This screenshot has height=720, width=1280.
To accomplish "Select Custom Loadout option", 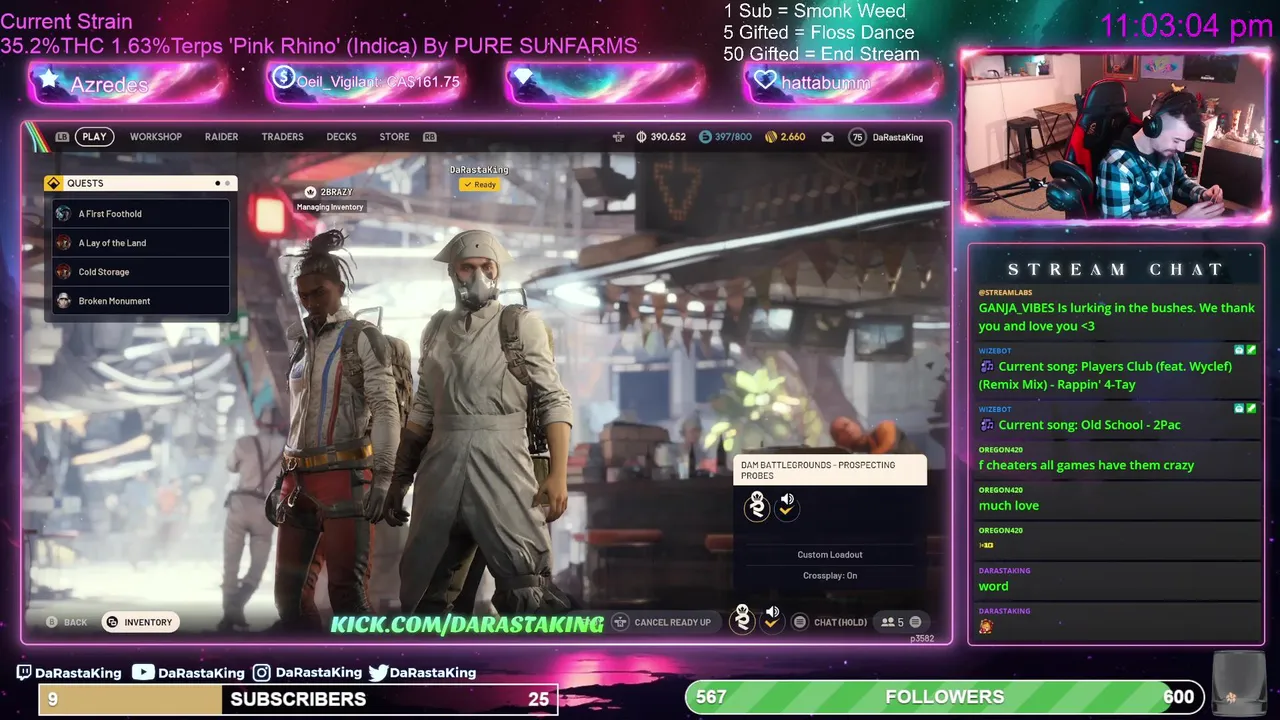I will tap(830, 555).
